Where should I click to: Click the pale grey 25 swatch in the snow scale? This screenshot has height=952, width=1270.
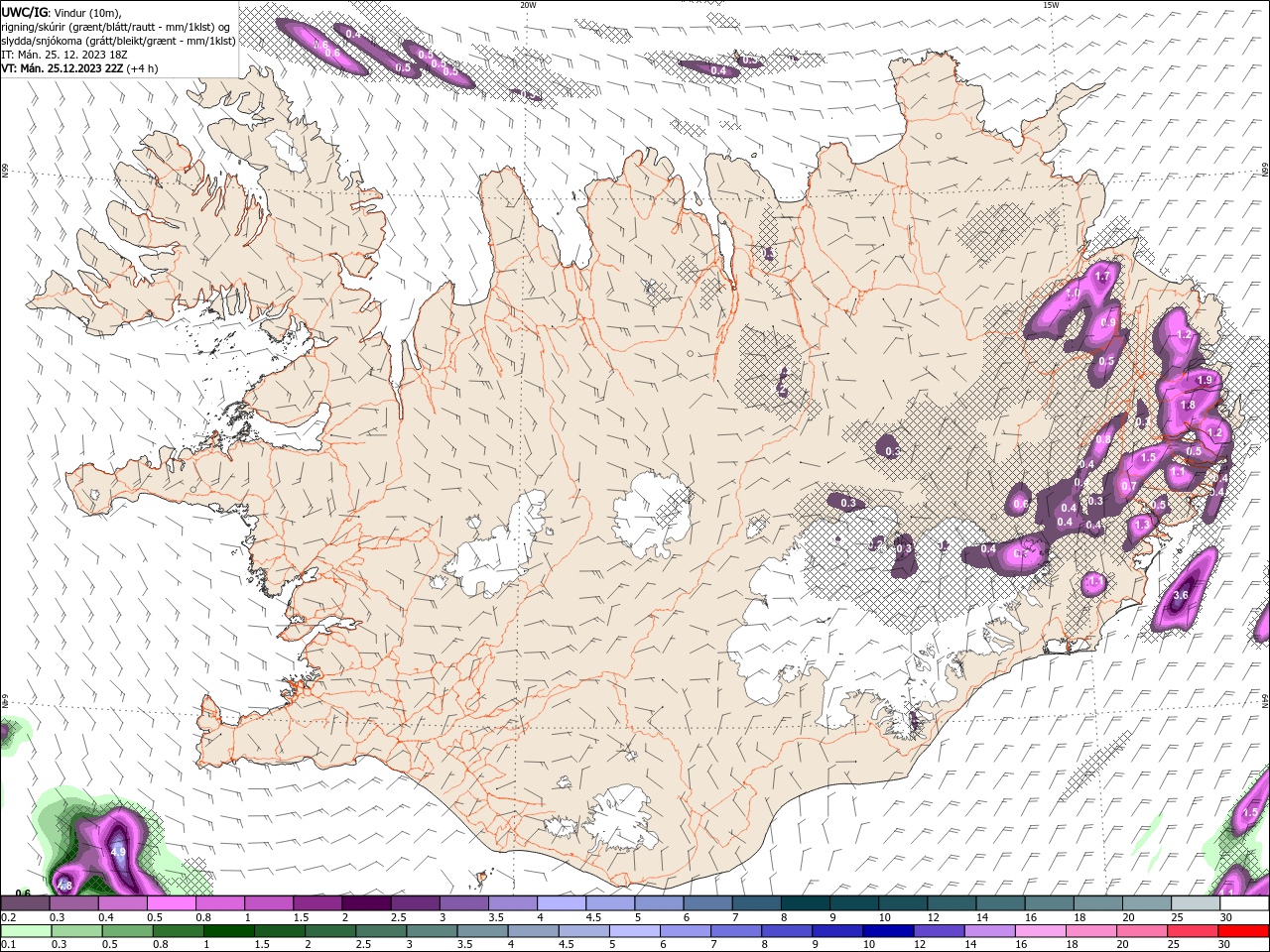coord(1196,903)
